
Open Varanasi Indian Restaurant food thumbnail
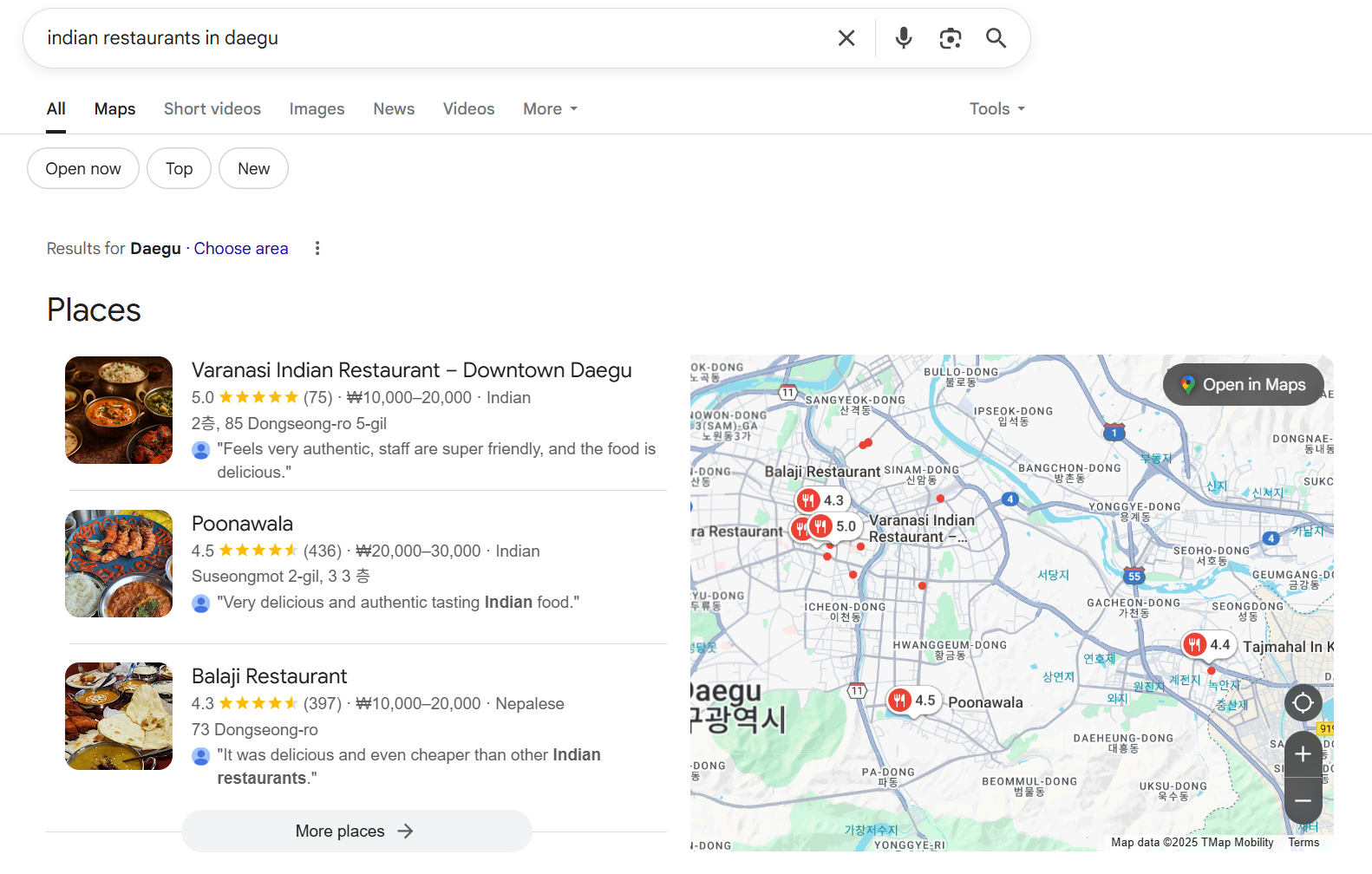coord(119,410)
